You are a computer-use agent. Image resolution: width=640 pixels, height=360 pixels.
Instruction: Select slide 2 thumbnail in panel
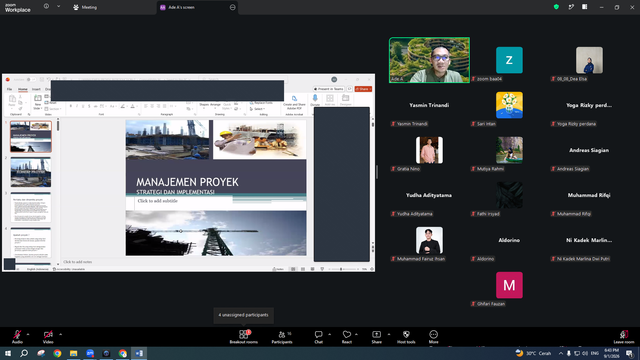tap(31, 172)
